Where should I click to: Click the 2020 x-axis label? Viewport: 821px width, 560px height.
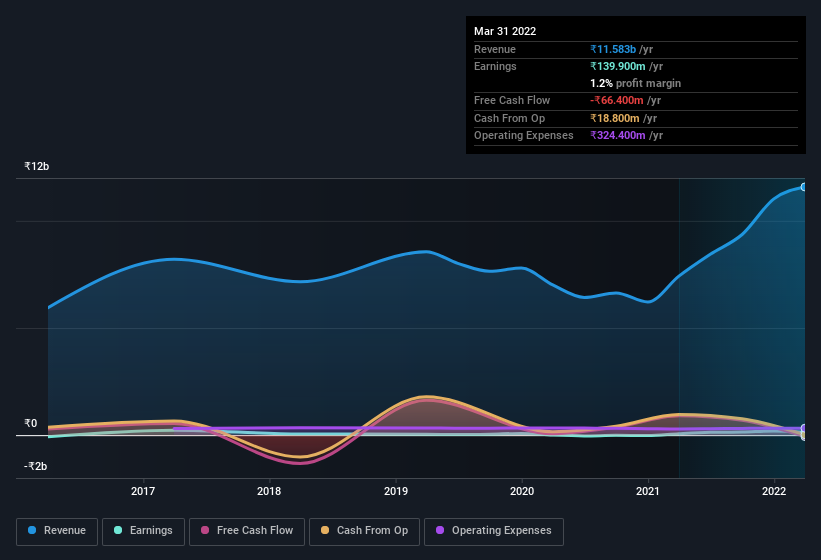(522, 491)
